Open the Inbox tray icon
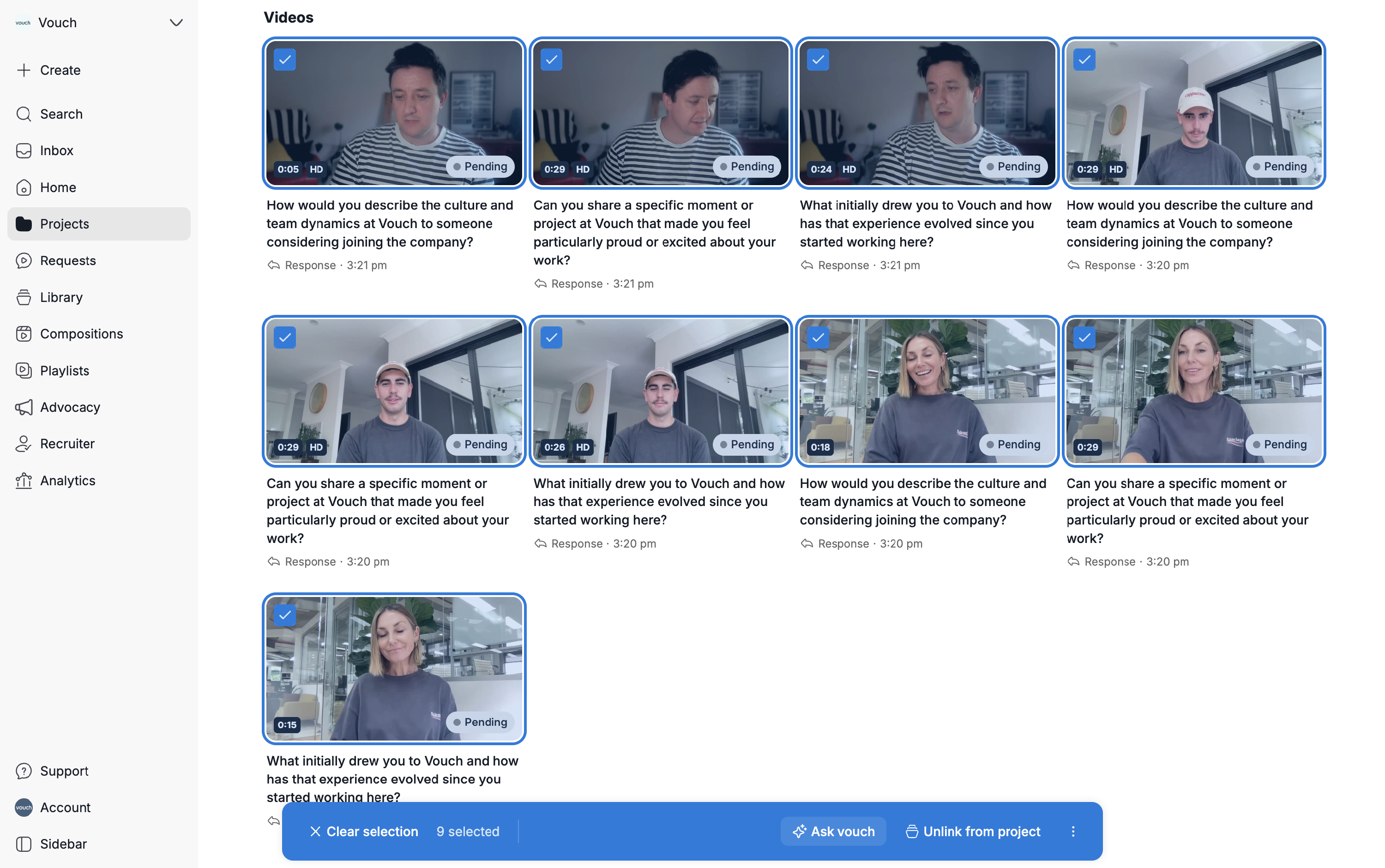The image size is (1385, 868). 24,151
